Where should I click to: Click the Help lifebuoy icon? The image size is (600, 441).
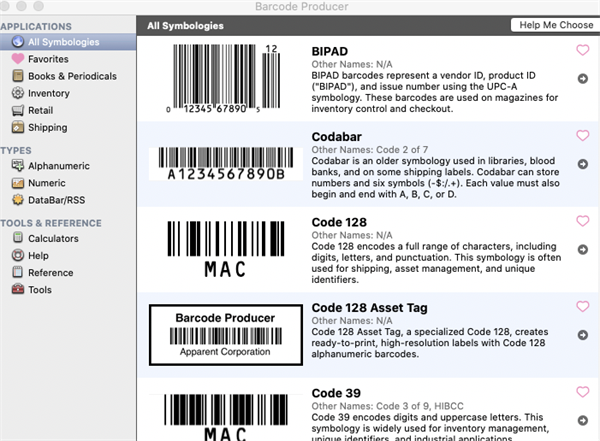point(18,255)
